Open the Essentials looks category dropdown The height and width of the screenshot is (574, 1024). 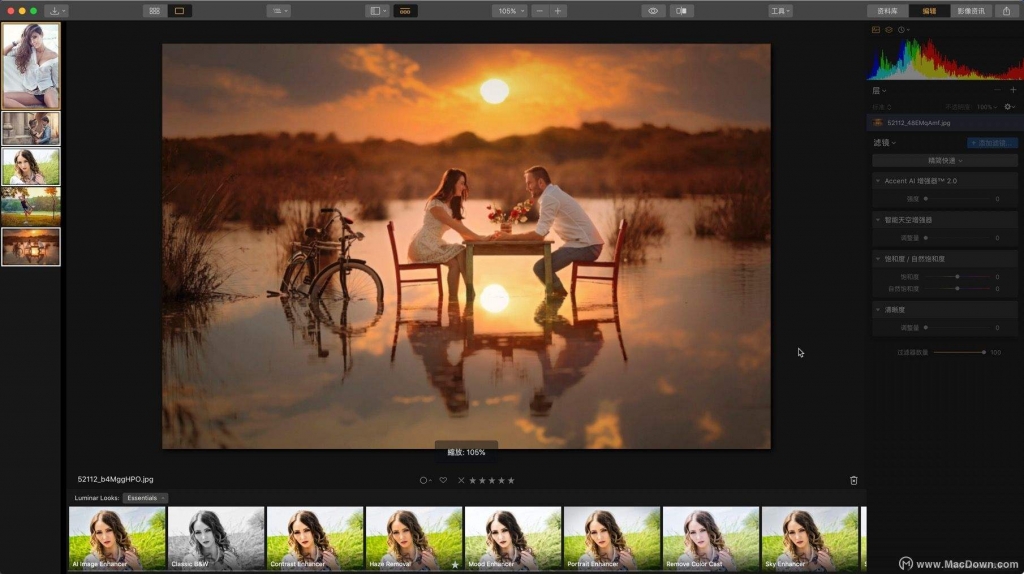coord(145,498)
